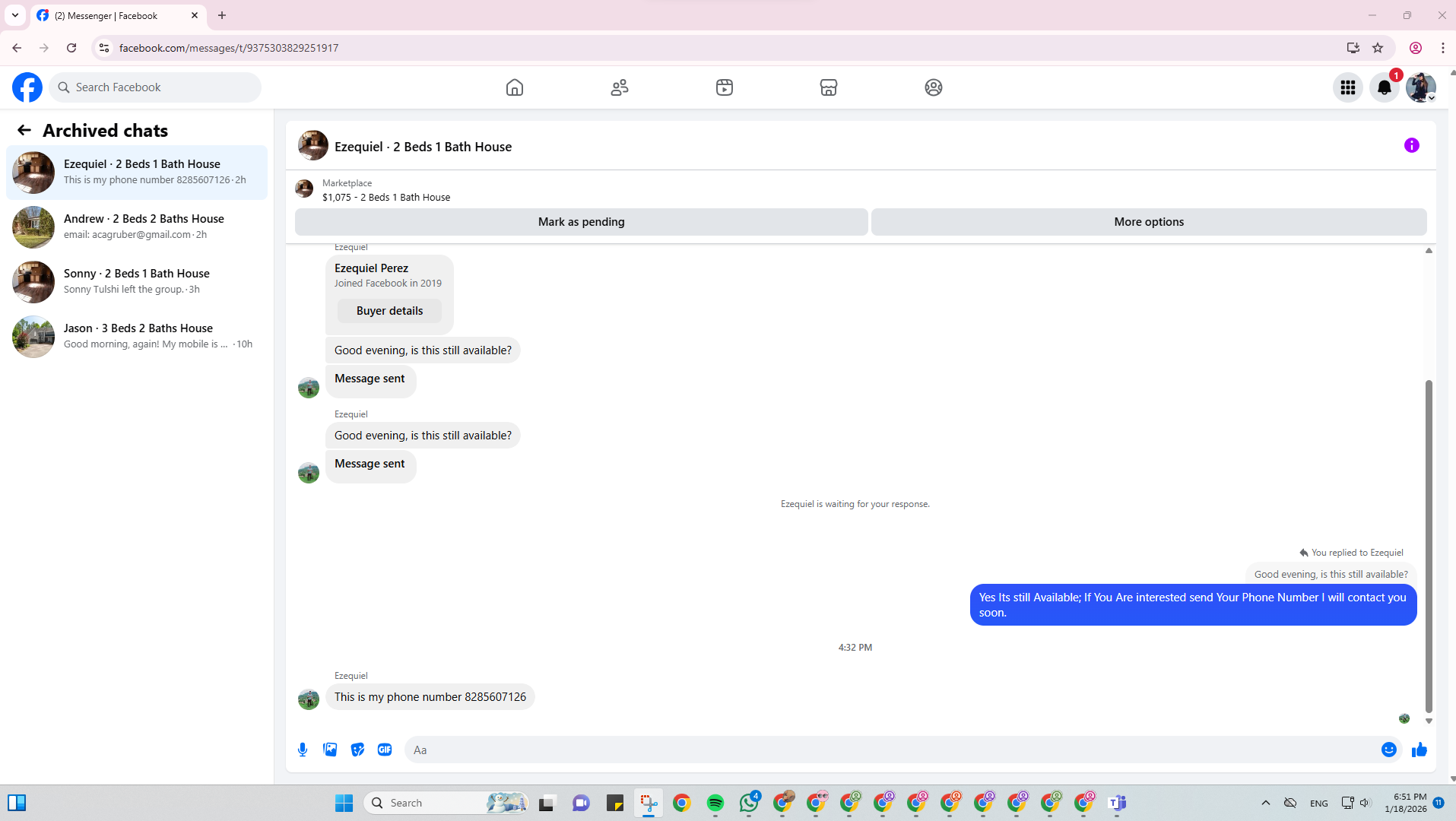Show hidden system tray icons
The width and height of the screenshot is (1456, 821).
click(x=1266, y=803)
